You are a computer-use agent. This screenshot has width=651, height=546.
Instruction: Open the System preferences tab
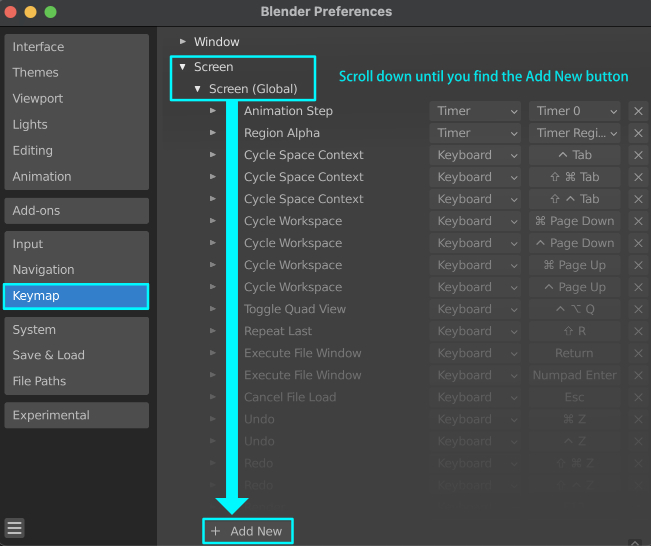pyautogui.click(x=76, y=330)
